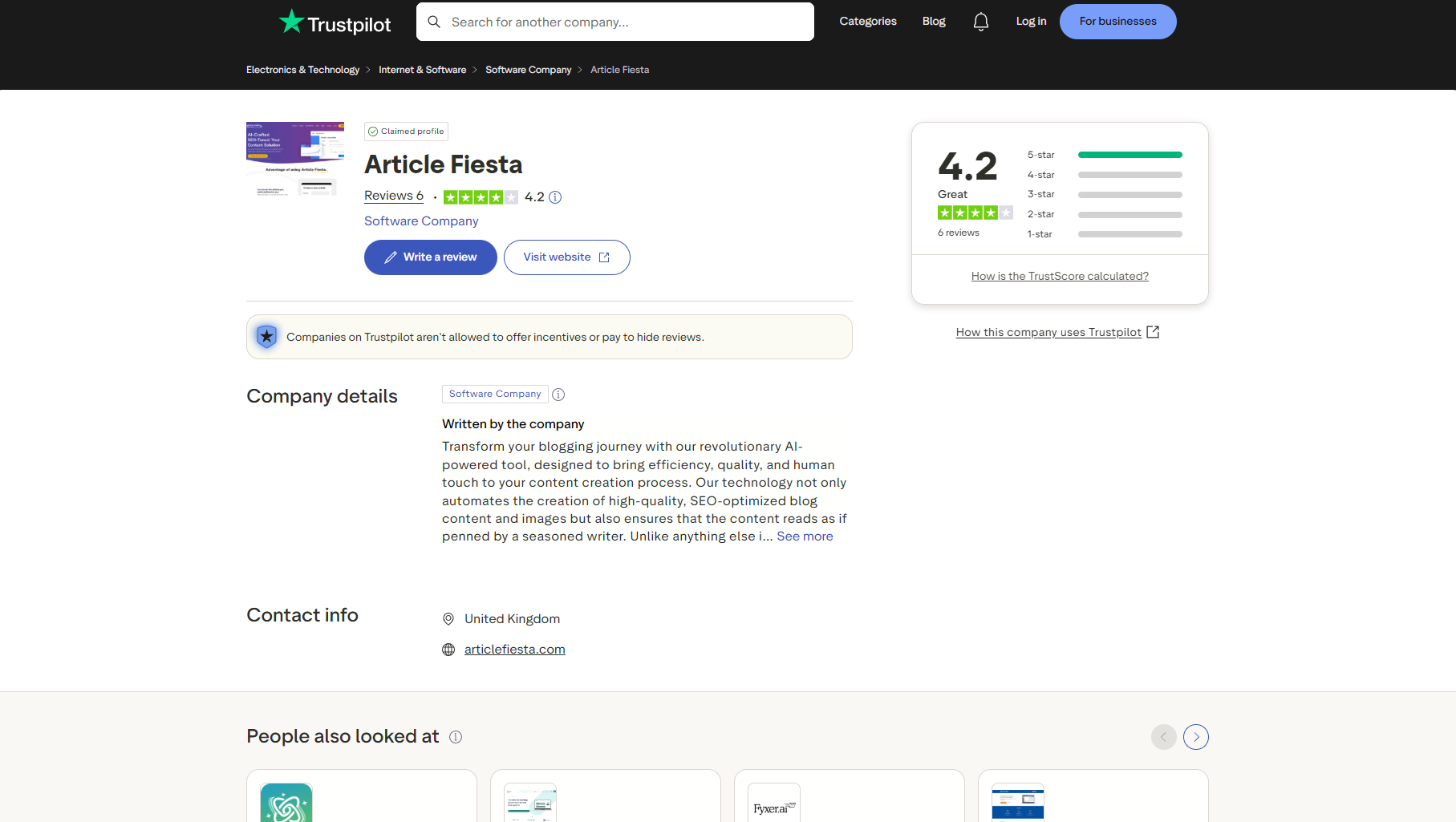The image size is (1456, 822).
Task: Navigate to Internet & Software breadcrumb
Action: click(x=422, y=70)
